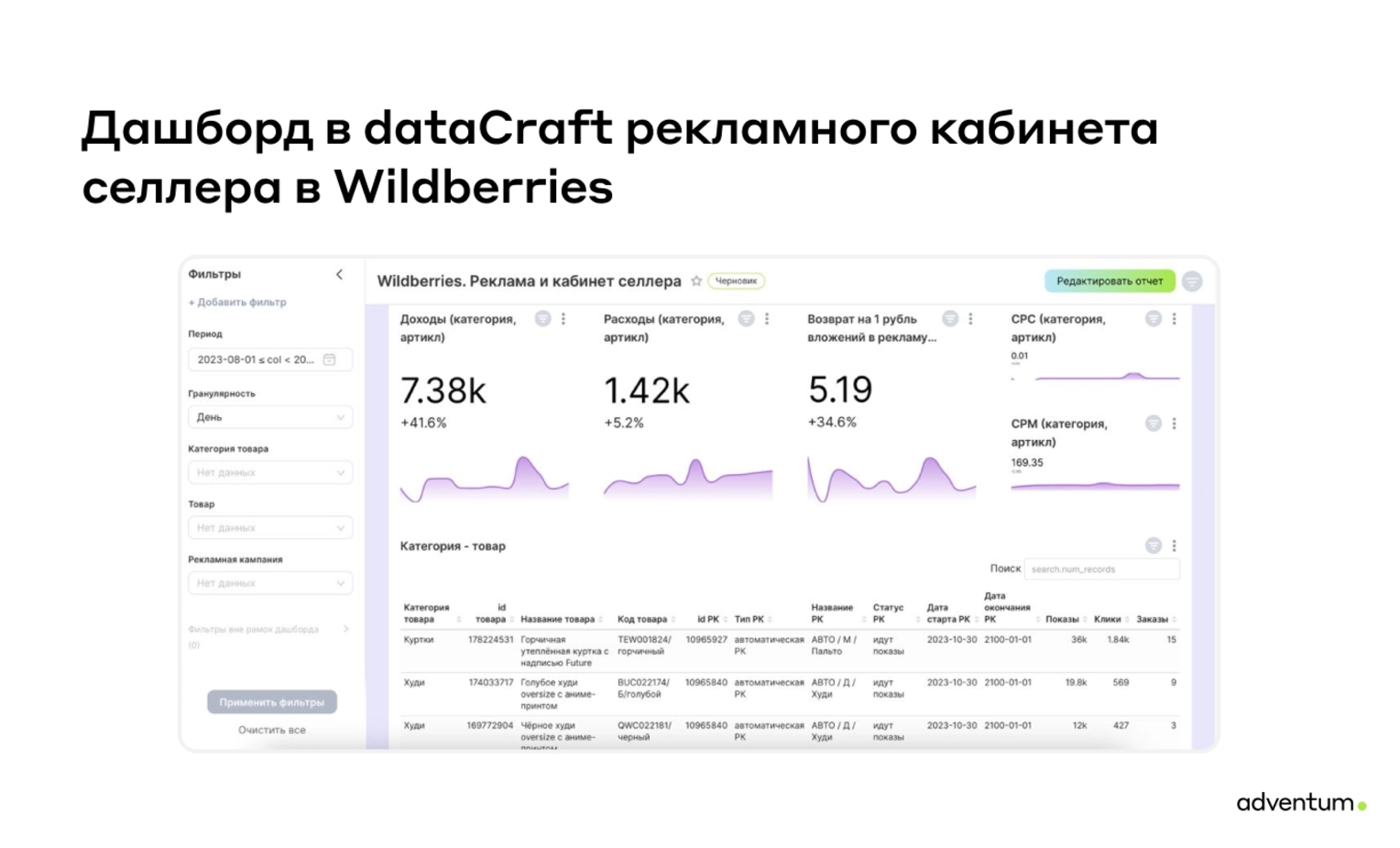Star the Wildberries report as favorite

(x=696, y=281)
